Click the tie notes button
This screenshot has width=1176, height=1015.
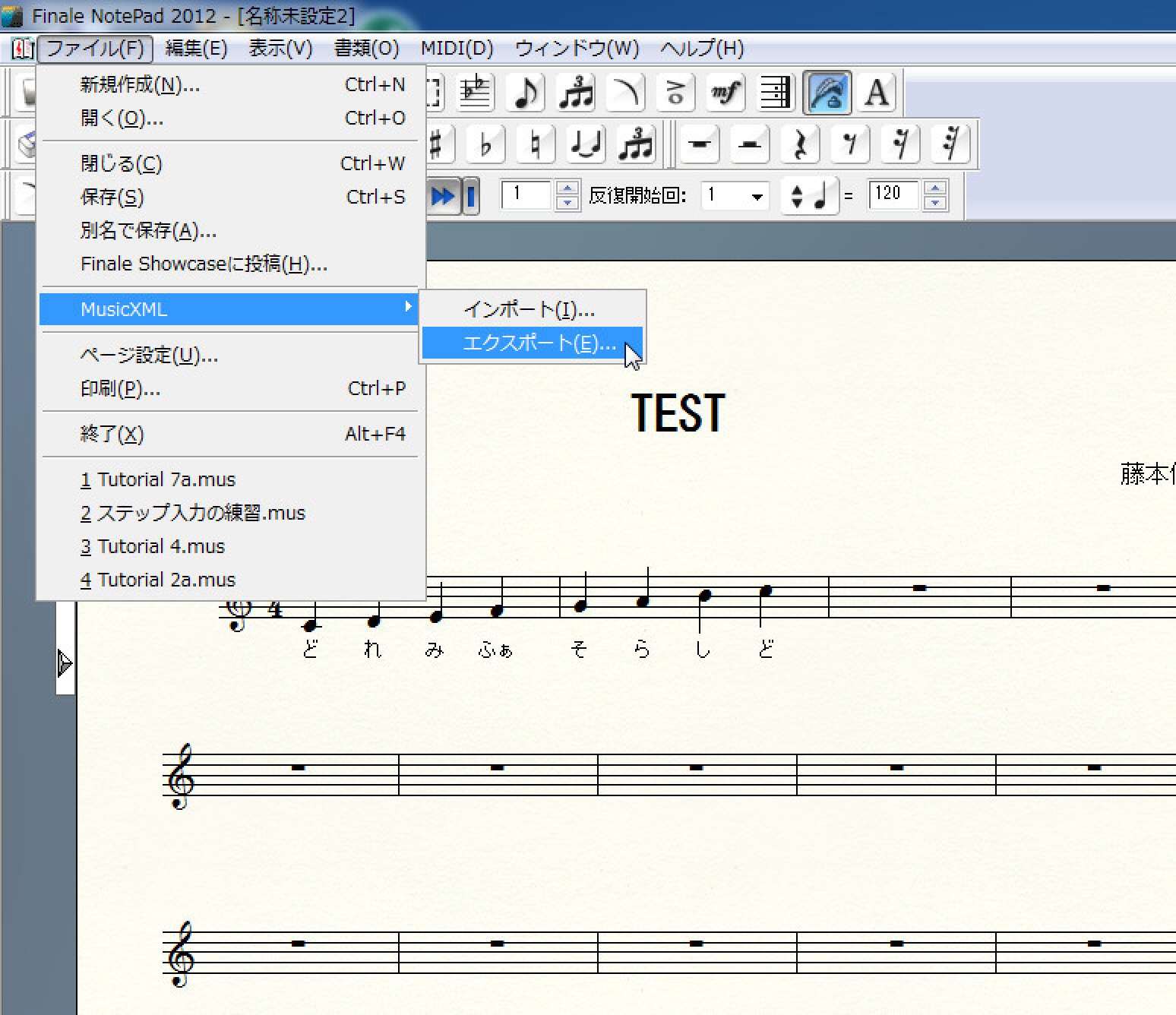click(x=586, y=144)
